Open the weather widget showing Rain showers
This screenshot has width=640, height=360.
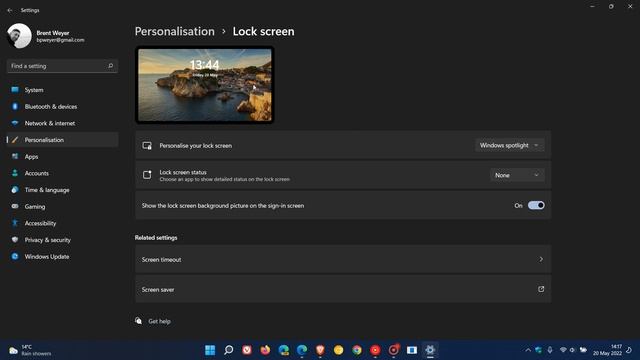tap(31, 350)
